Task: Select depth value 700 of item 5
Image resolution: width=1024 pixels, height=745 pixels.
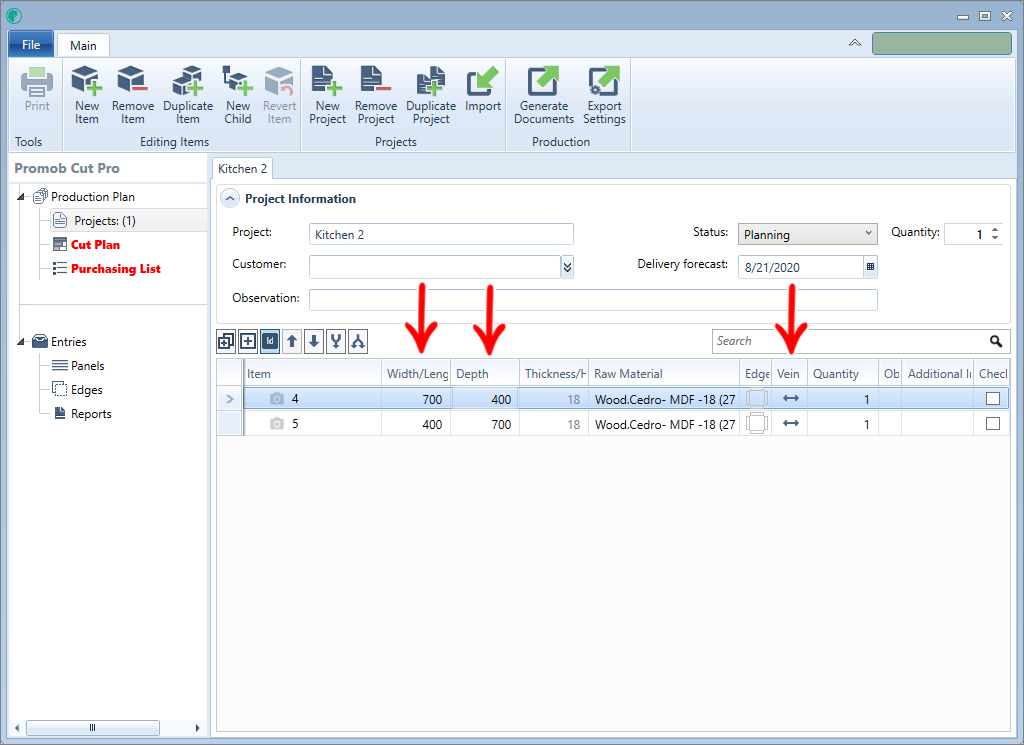Action: [x=501, y=424]
